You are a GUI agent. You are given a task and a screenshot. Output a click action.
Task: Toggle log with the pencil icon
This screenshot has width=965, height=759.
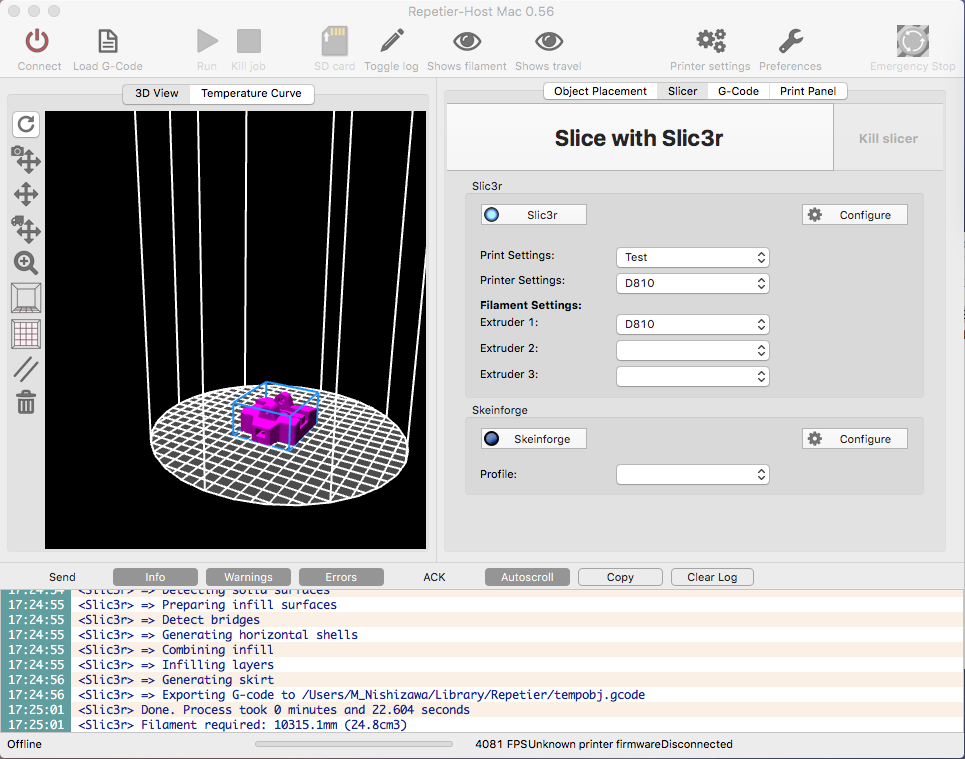click(391, 41)
